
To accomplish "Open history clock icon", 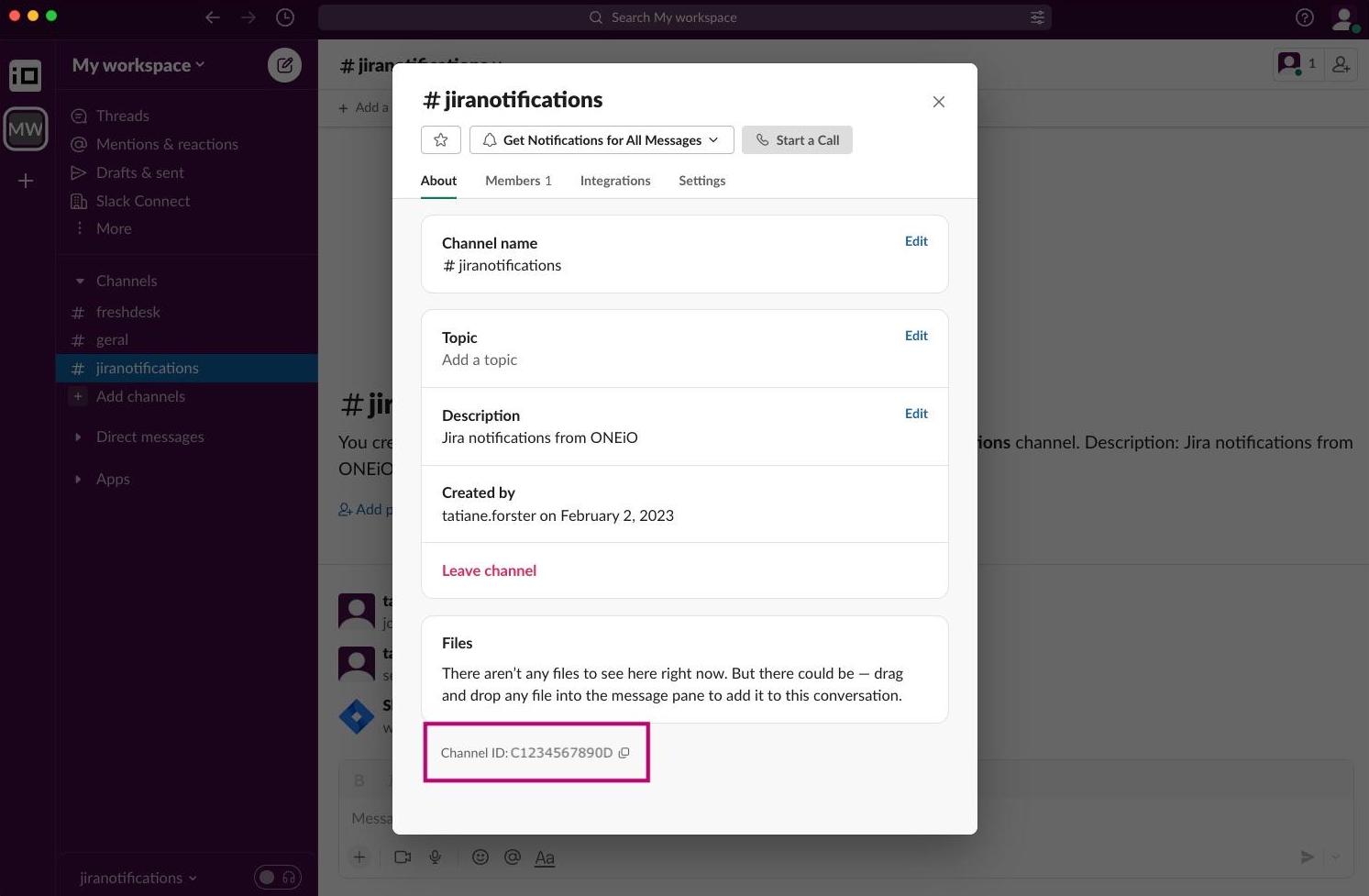I will 285,17.
